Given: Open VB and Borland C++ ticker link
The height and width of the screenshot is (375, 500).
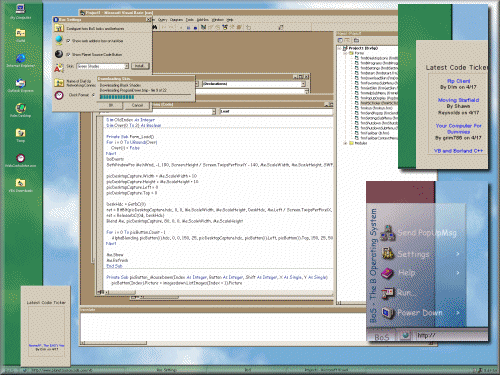Looking at the screenshot, I should click(458, 151).
